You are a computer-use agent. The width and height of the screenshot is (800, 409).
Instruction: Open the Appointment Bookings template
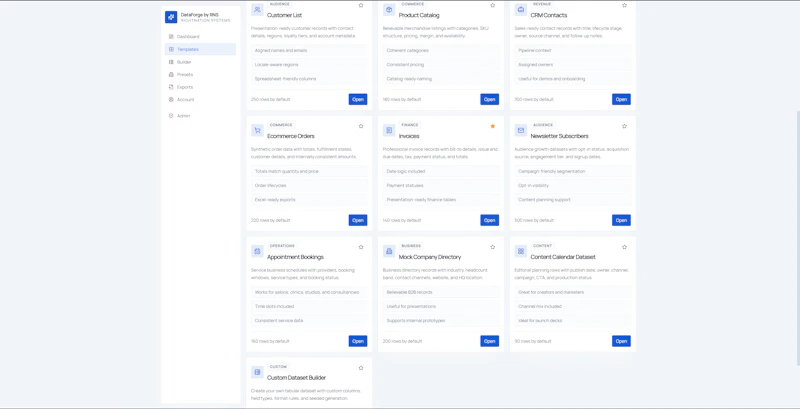pos(358,341)
